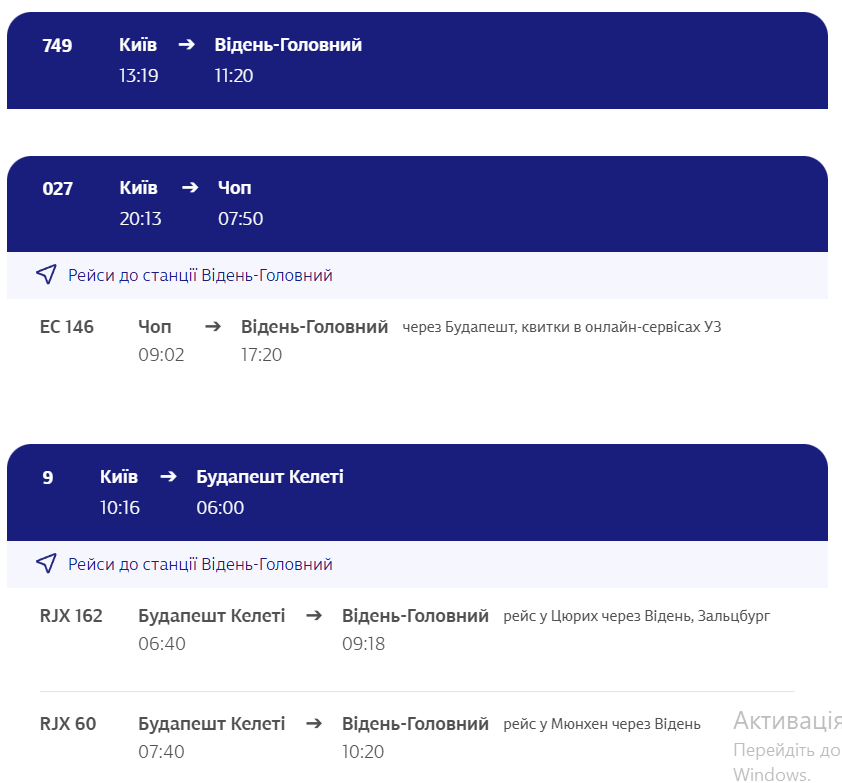Click the navigation arrow icon under train 027
842x783 pixels.
coord(46,275)
